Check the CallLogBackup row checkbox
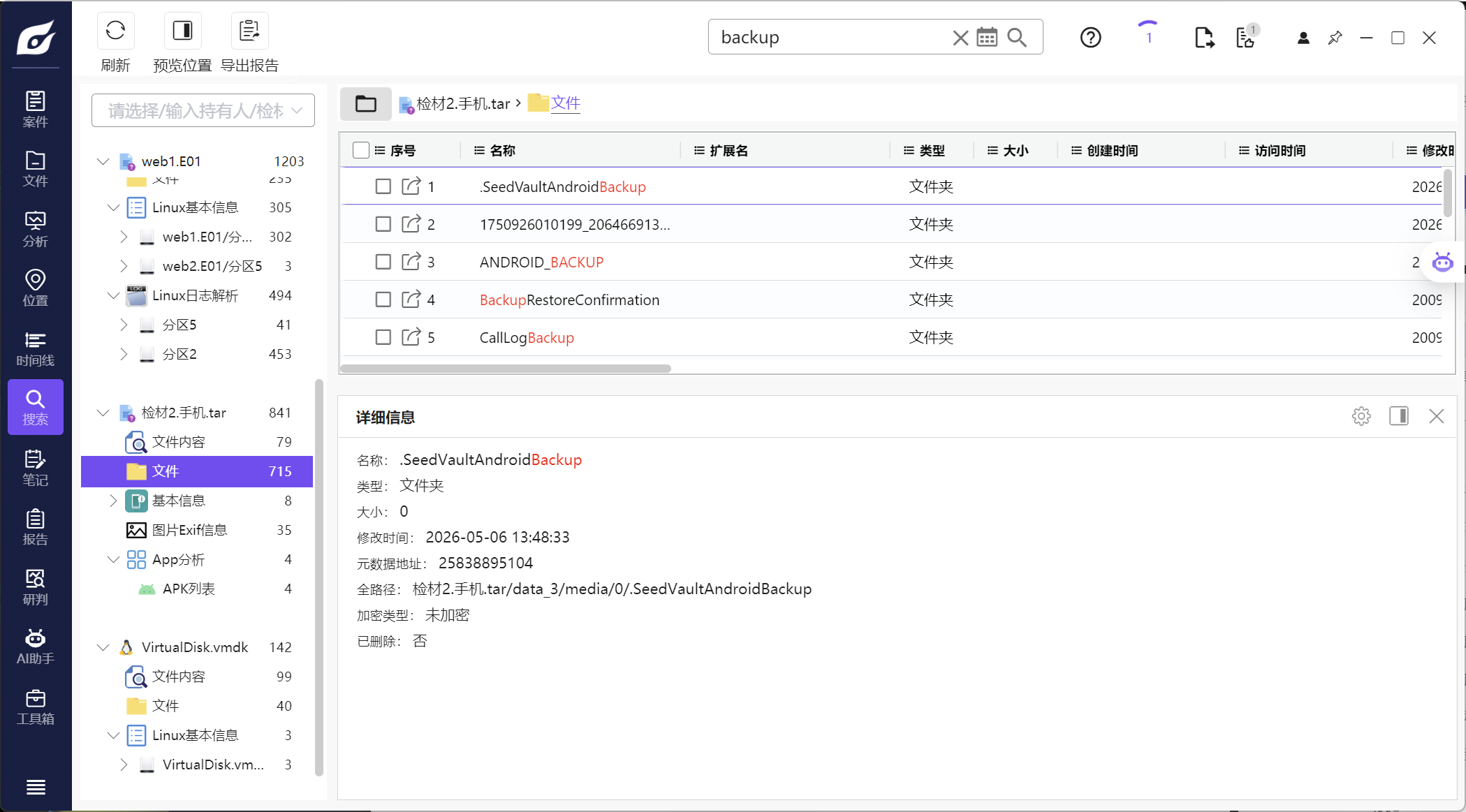Screen dimensions: 1466x812 383,337
